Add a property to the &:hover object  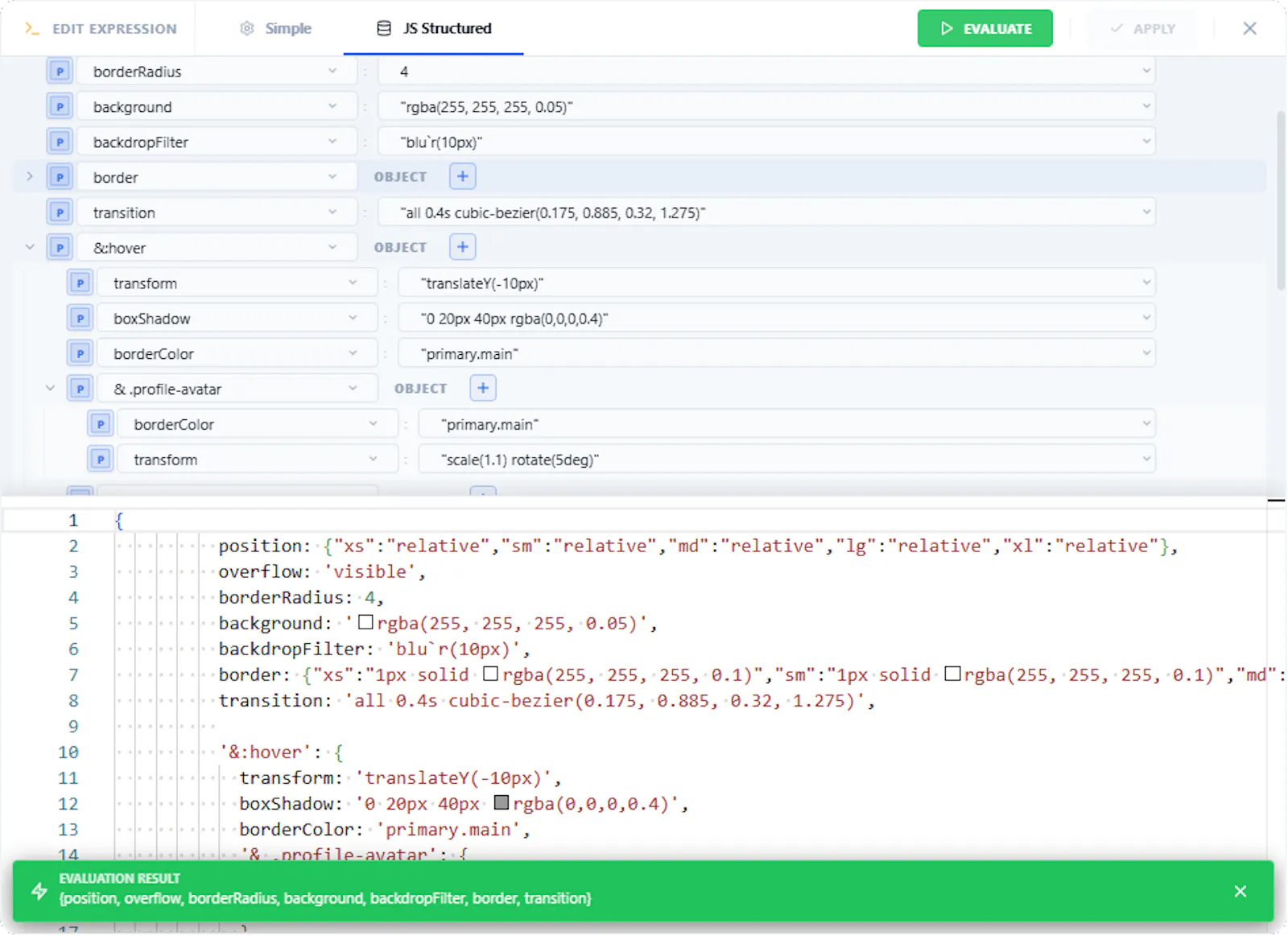point(462,247)
